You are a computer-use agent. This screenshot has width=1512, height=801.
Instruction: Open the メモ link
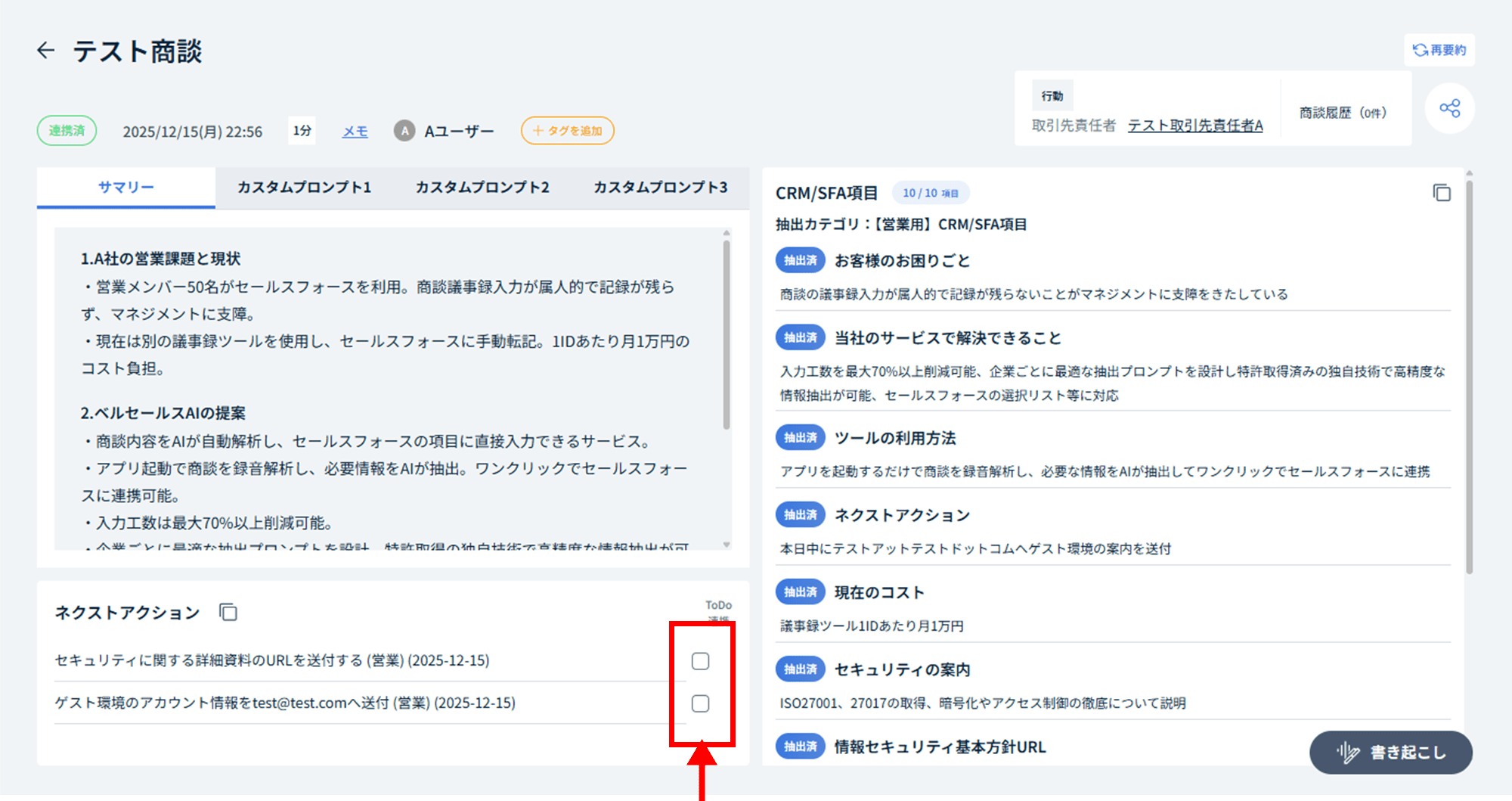point(355,131)
